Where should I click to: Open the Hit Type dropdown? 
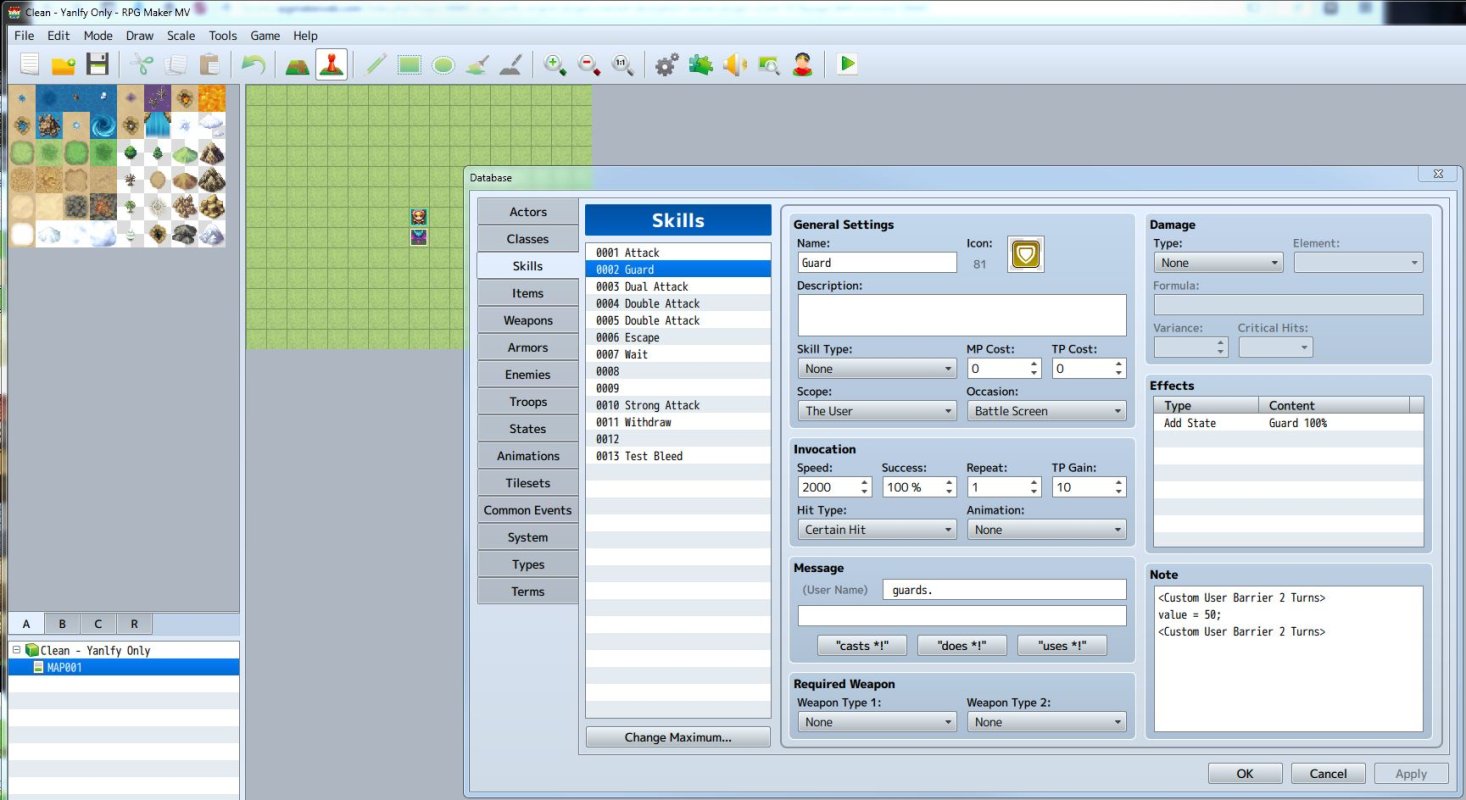coord(877,530)
